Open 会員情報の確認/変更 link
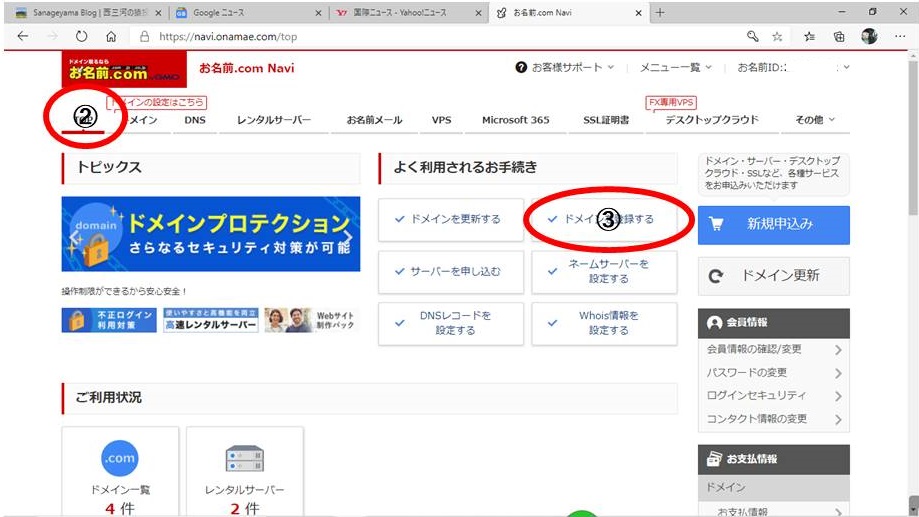Viewport: 919px width, 517px height. click(774, 349)
